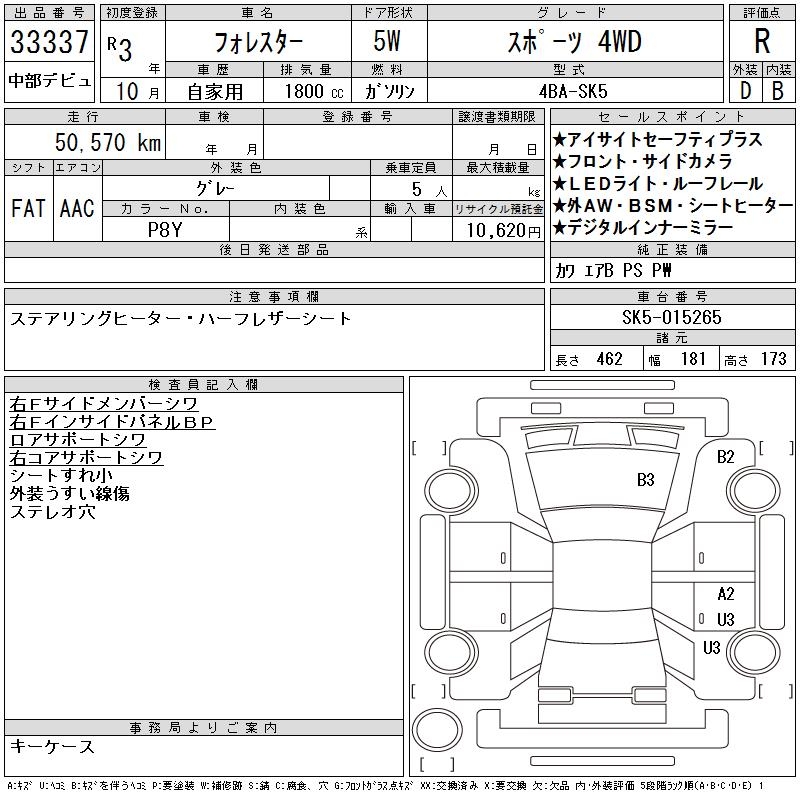Click the door type value 5W
Viewport: 800px width, 800px height.
(387, 41)
